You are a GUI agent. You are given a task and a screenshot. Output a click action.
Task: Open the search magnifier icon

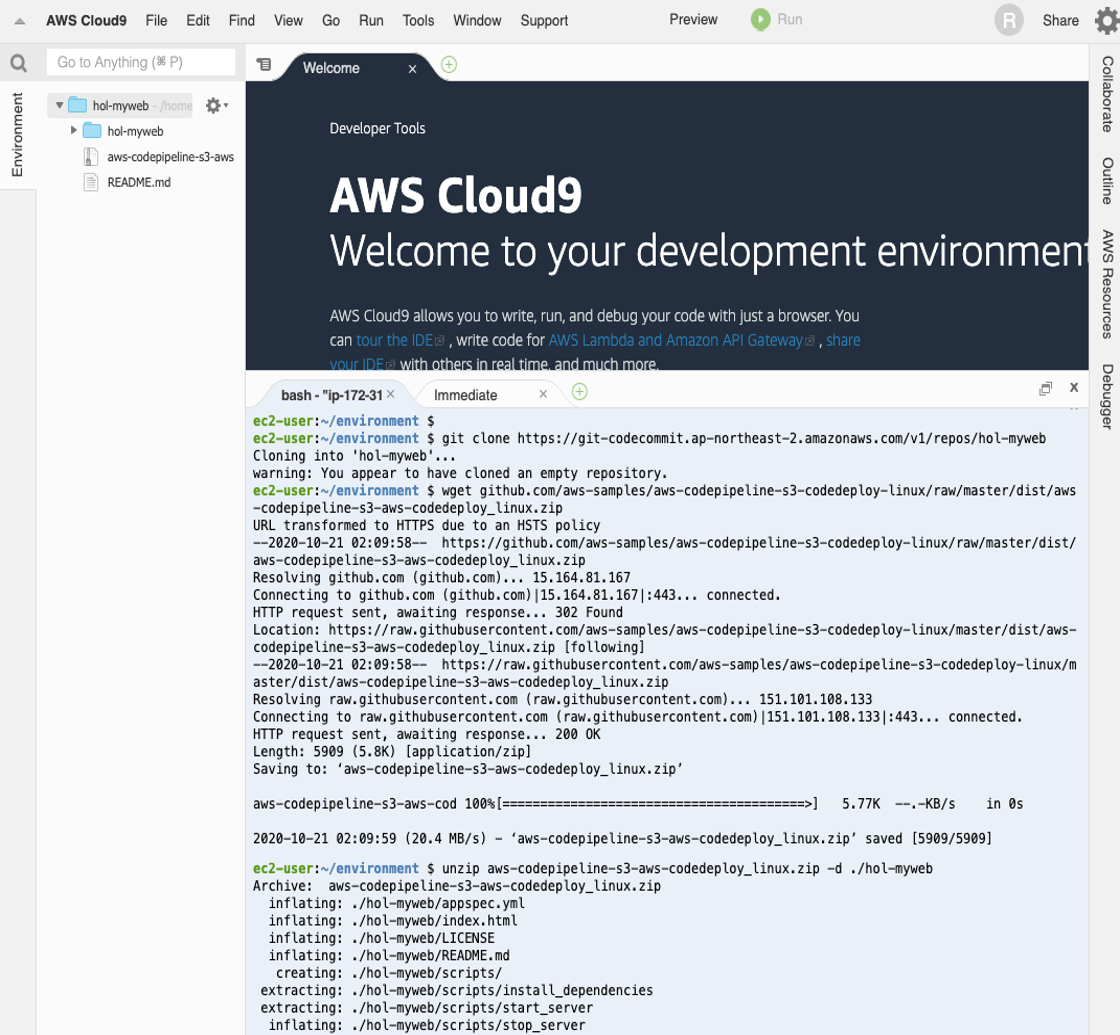click(x=19, y=64)
